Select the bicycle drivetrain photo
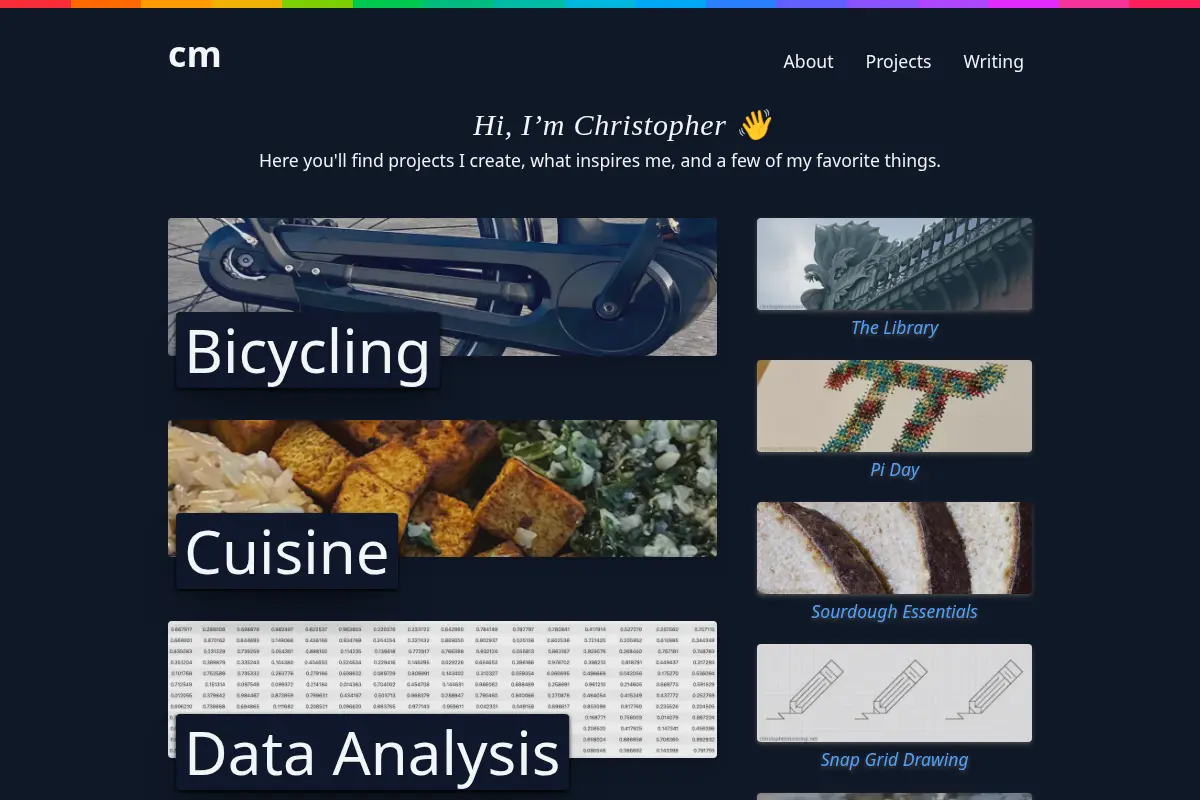1200x800 pixels. [442, 286]
